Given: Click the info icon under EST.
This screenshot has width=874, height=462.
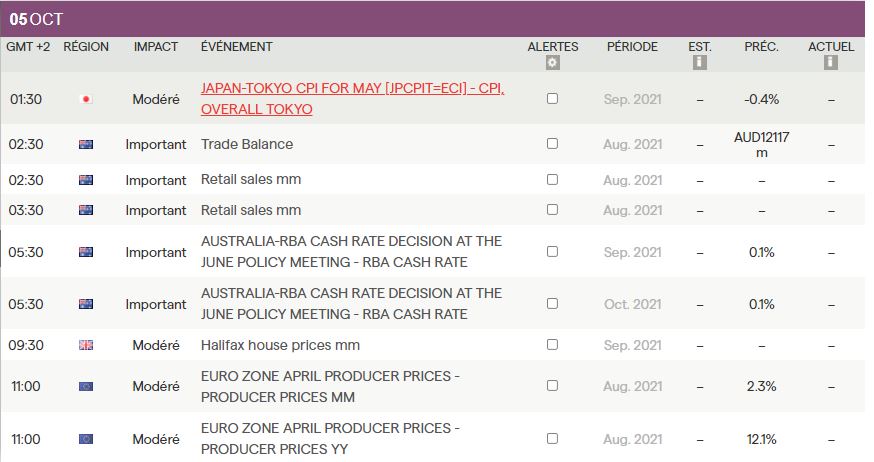Looking at the screenshot, I should (700, 63).
